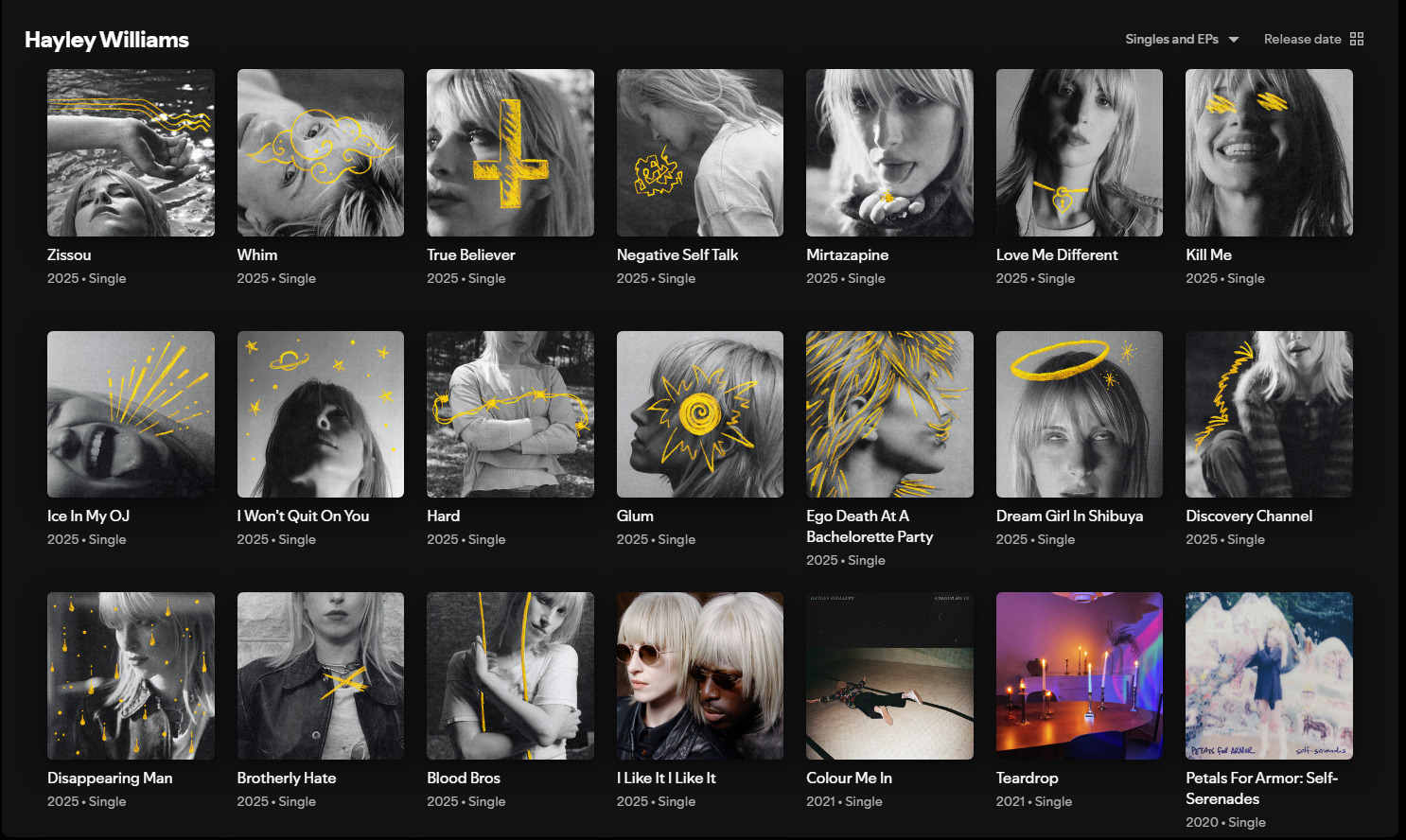Open I Like It I Like It cover
Screen dimensions: 1406x840
pyautogui.click(x=700, y=675)
